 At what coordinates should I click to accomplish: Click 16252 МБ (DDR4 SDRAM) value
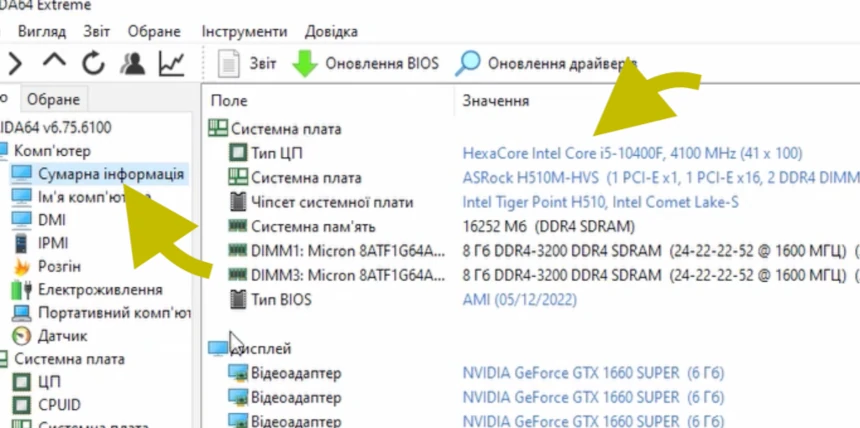point(548,226)
